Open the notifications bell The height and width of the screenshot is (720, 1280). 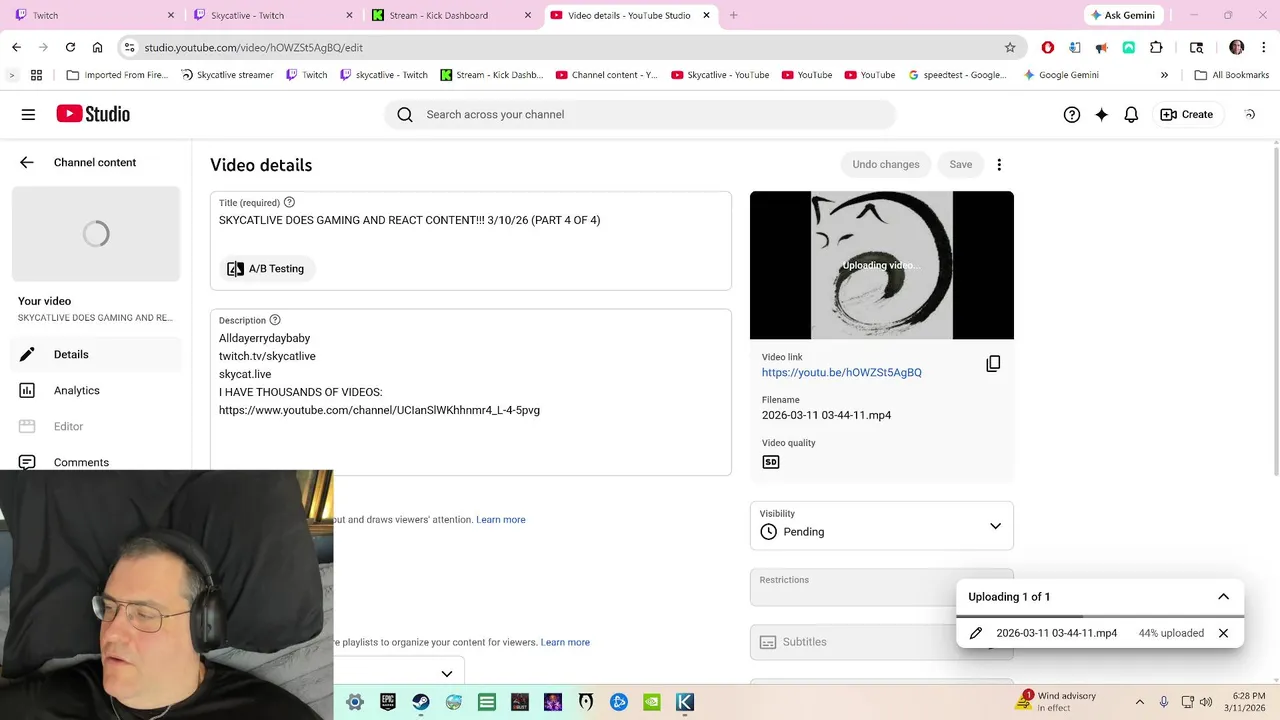coord(1131,114)
